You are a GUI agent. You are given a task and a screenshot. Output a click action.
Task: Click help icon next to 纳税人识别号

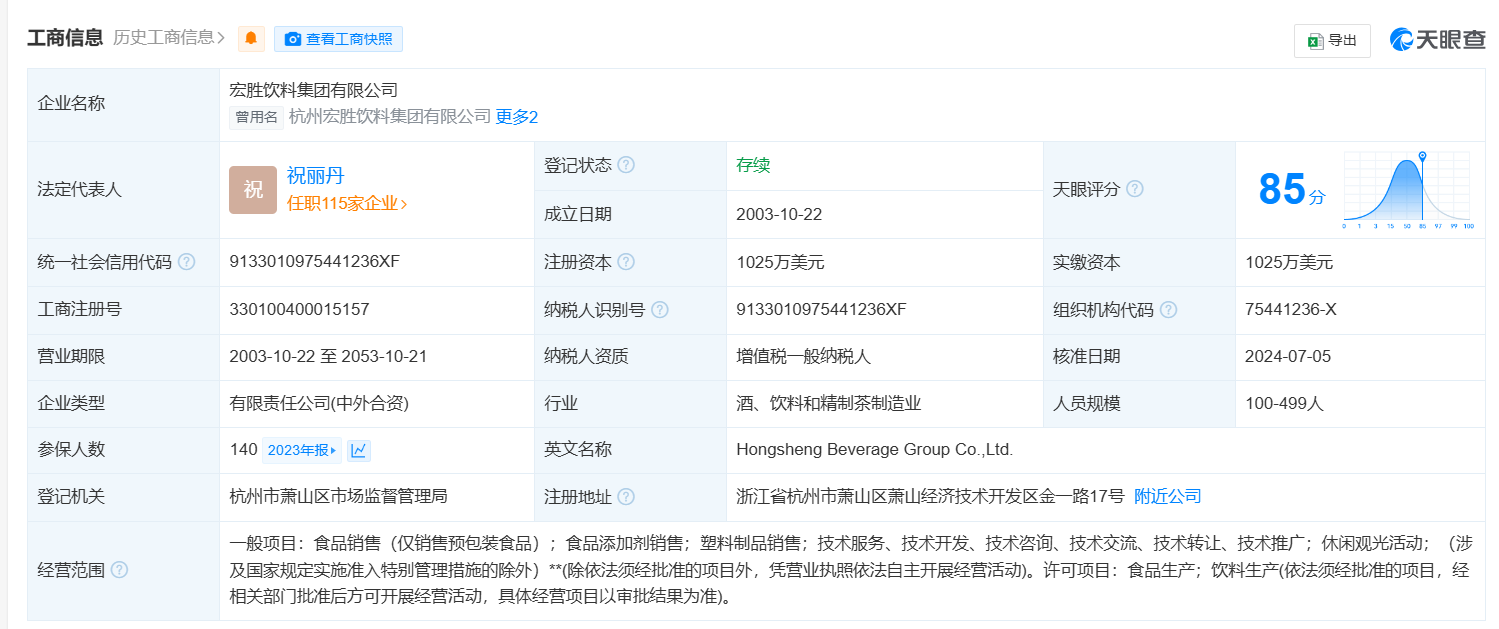660,310
